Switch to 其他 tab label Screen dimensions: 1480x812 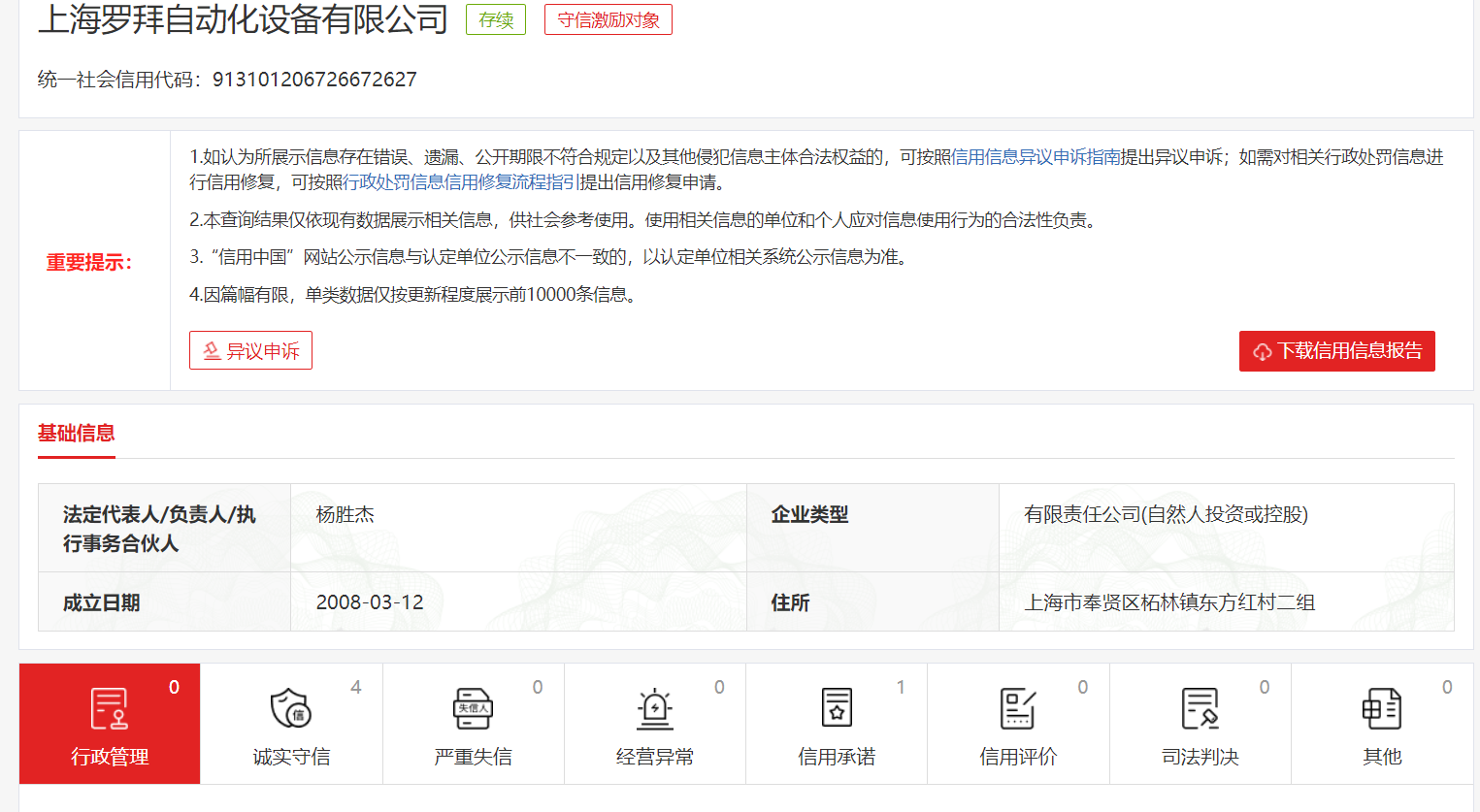[1382, 757]
